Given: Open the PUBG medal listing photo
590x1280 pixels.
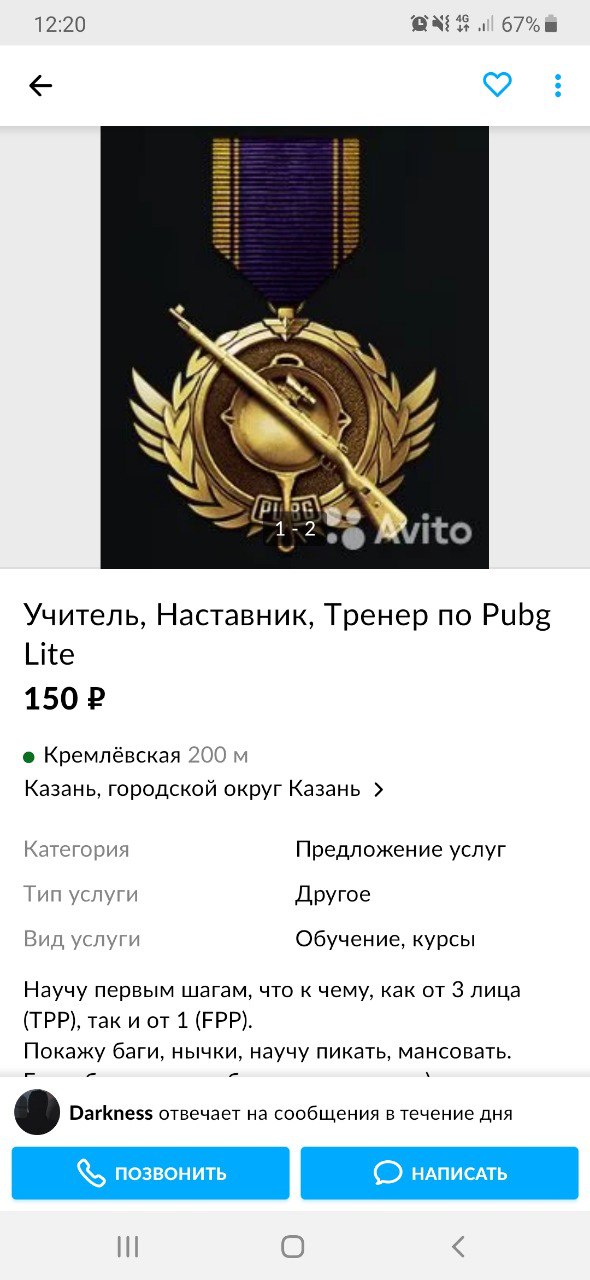Looking at the screenshot, I should point(294,347).
